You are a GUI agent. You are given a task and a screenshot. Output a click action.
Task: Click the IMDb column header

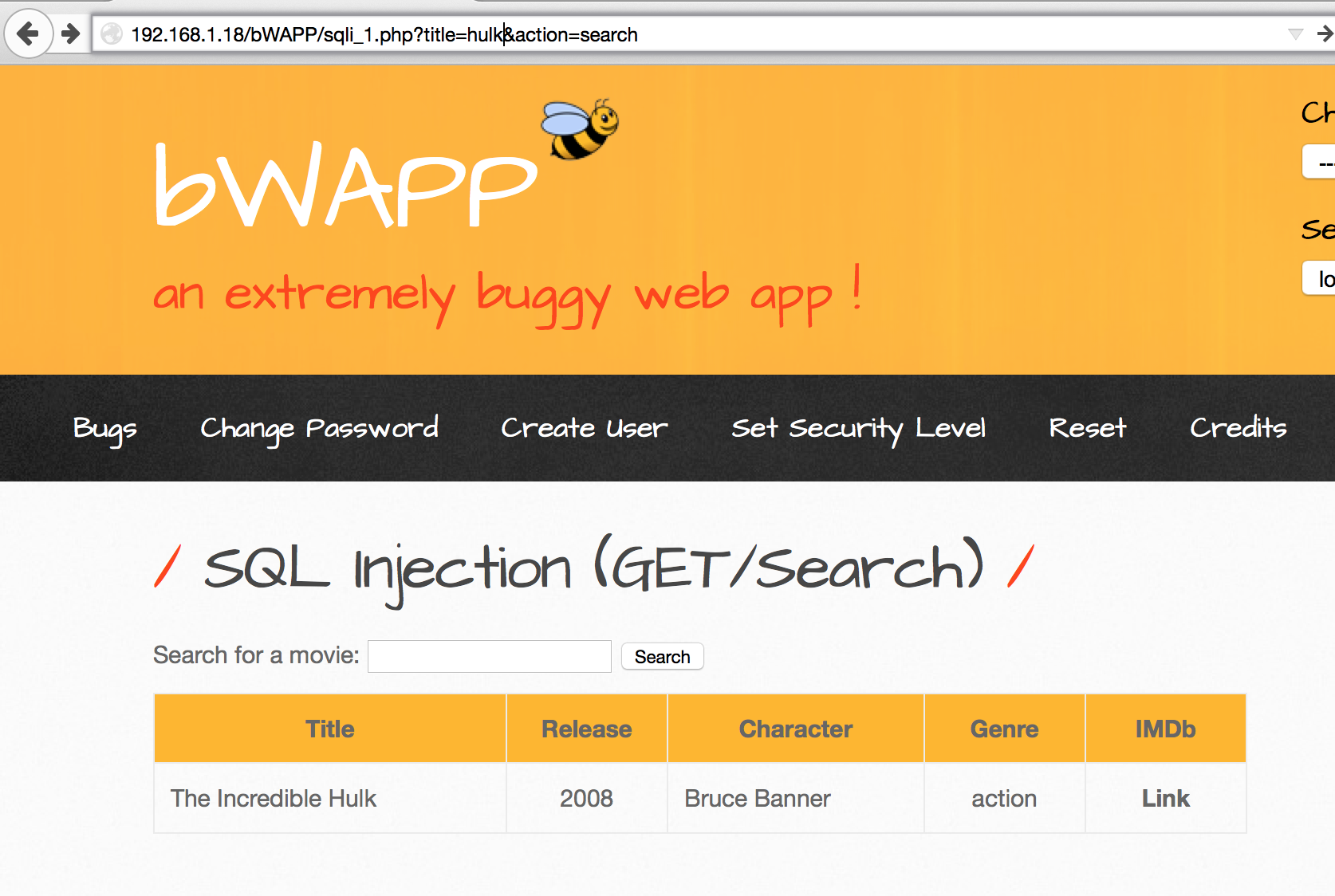click(x=1166, y=729)
